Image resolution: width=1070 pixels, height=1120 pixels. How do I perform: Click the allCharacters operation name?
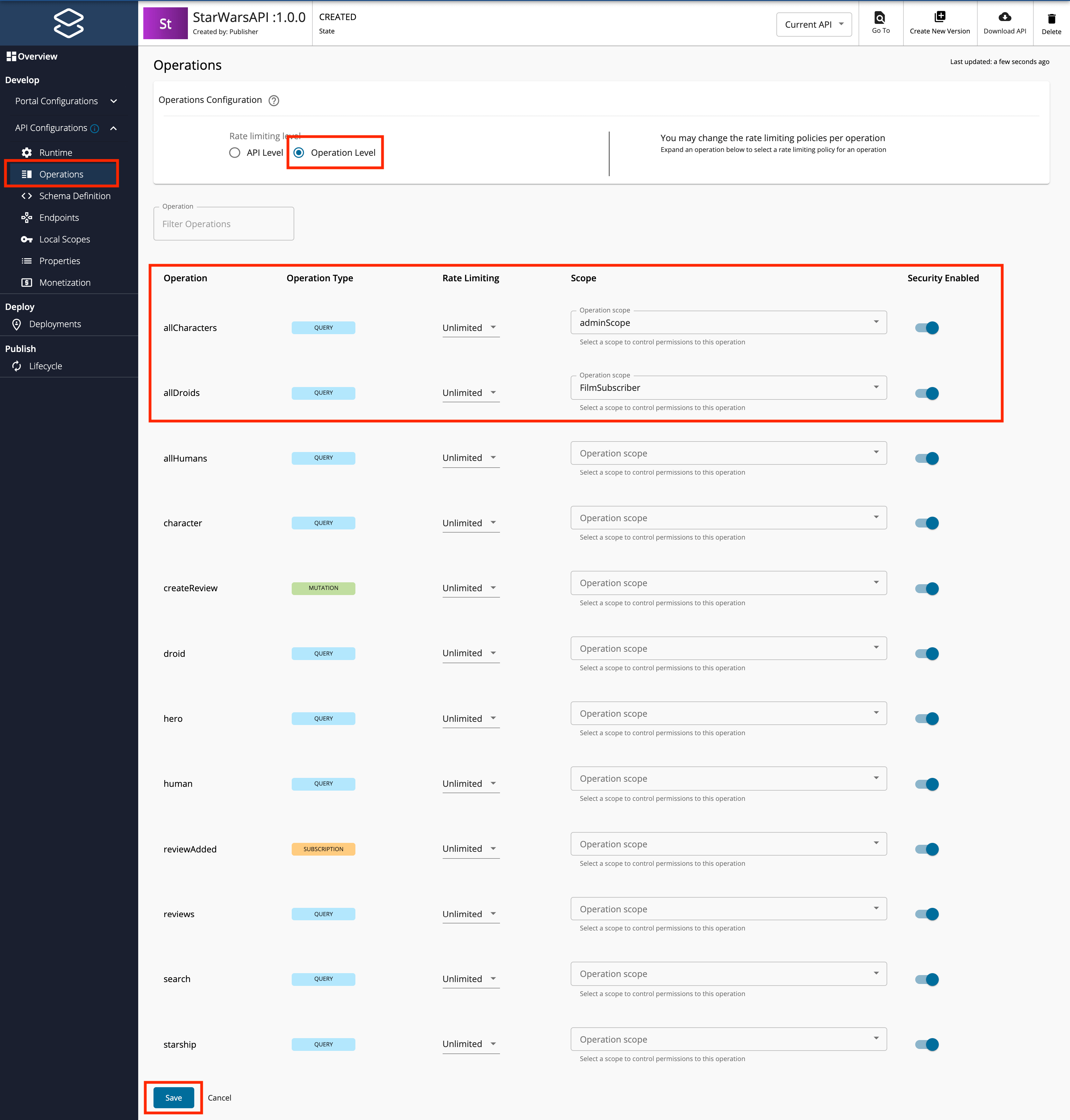190,327
